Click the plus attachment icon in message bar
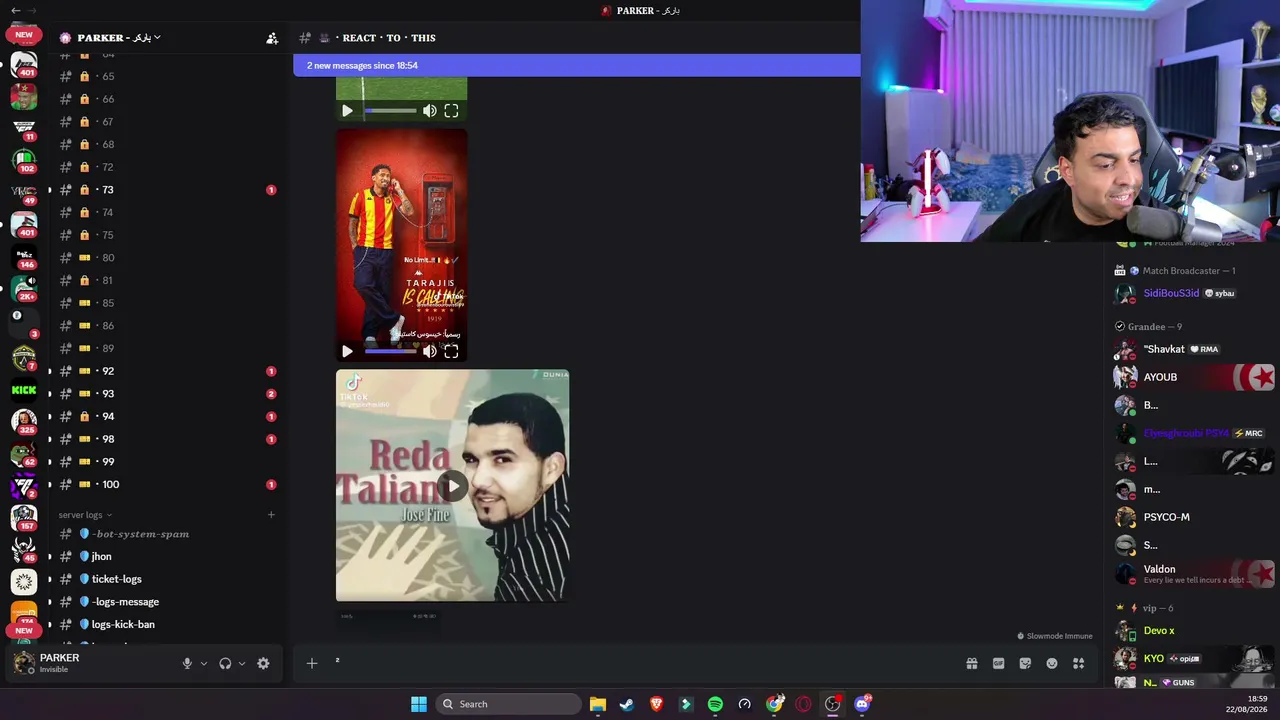This screenshot has width=1280, height=720. [312, 663]
